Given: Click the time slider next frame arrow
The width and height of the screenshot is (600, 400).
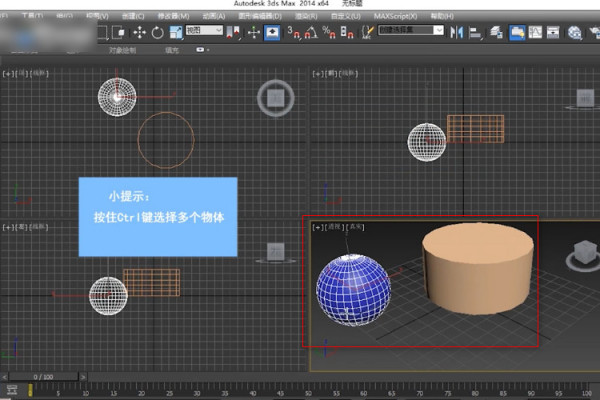Looking at the screenshot, I should click(83, 377).
